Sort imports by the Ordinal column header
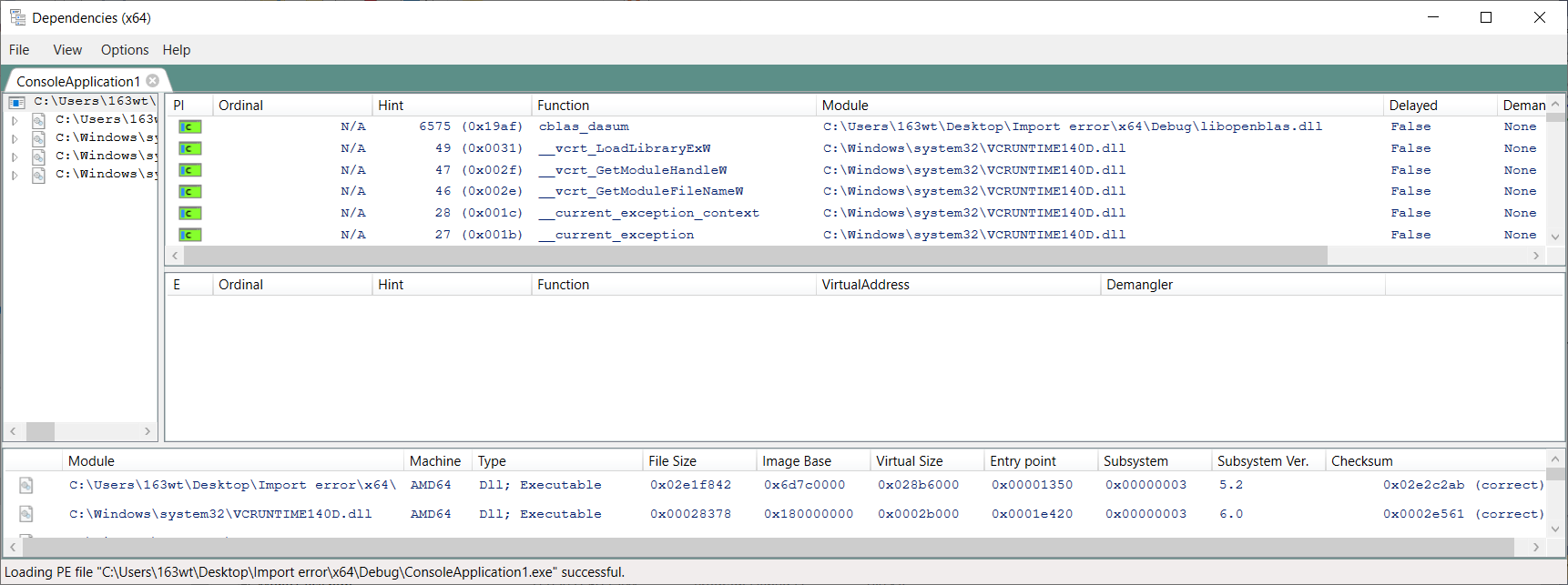 pos(292,106)
